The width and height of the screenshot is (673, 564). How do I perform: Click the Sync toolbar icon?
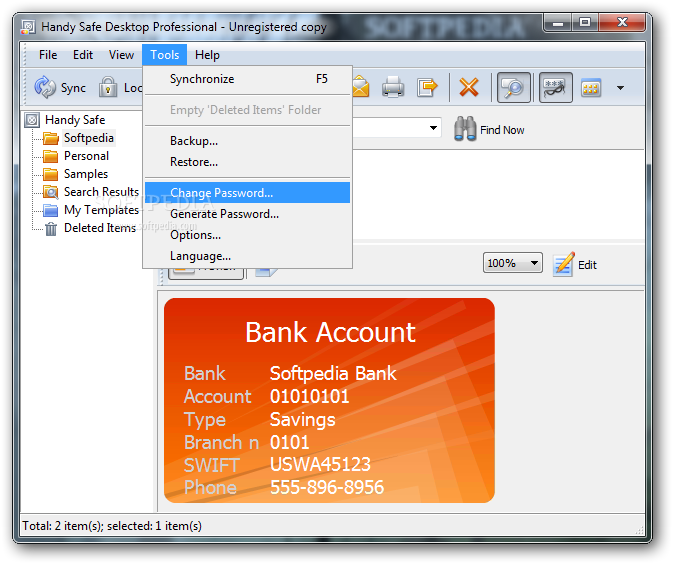[x=45, y=88]
